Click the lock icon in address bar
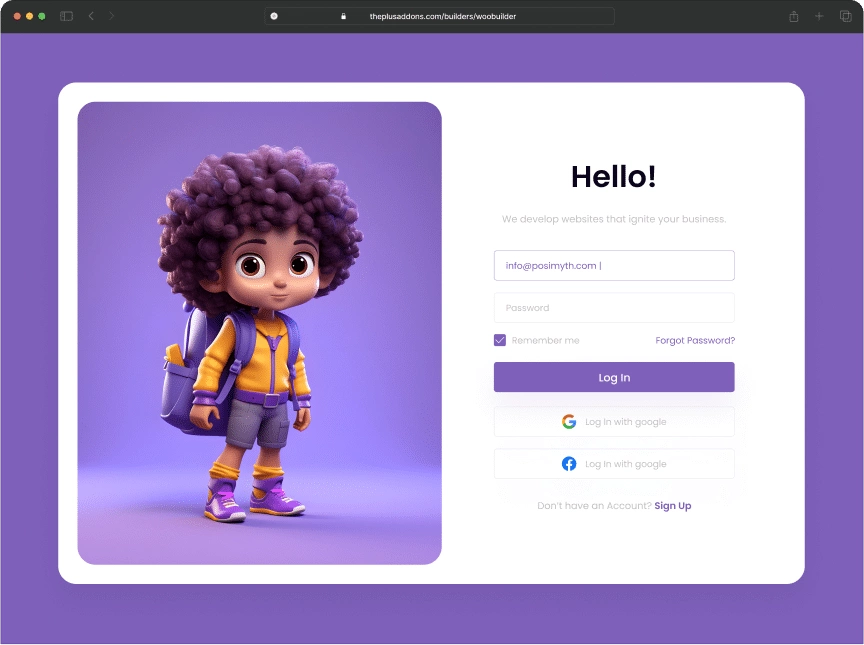Image resolution: width=864 pixels, height=645 pixels. coord(343,17)
